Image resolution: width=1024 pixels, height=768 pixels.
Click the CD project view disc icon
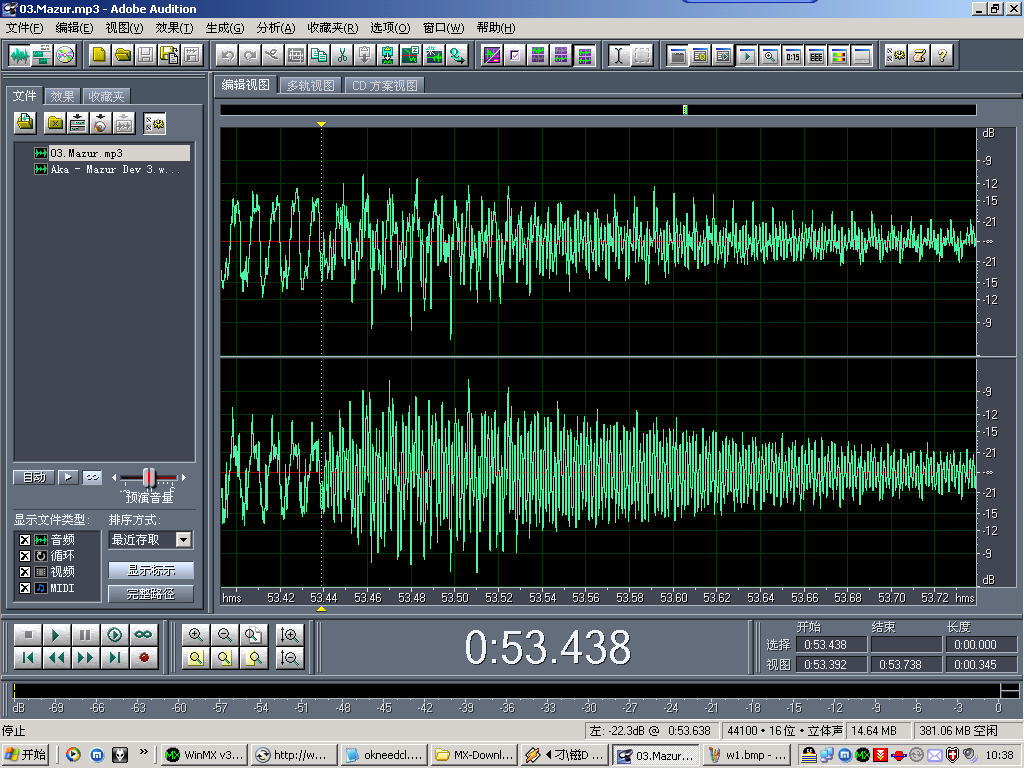pos(65,56)
